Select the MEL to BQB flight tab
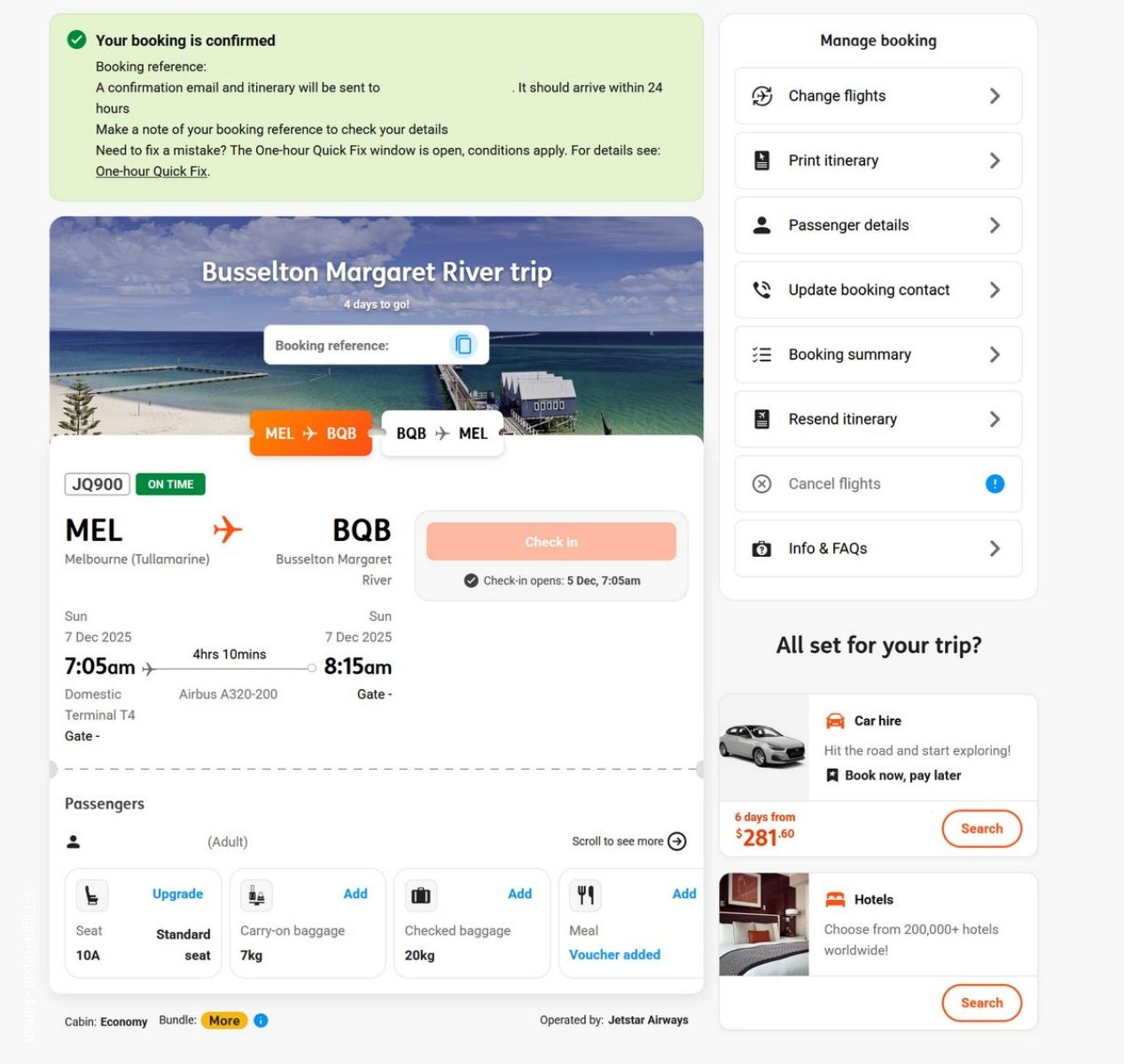Screen dimensions: 1124x1064 click(310, 434)
